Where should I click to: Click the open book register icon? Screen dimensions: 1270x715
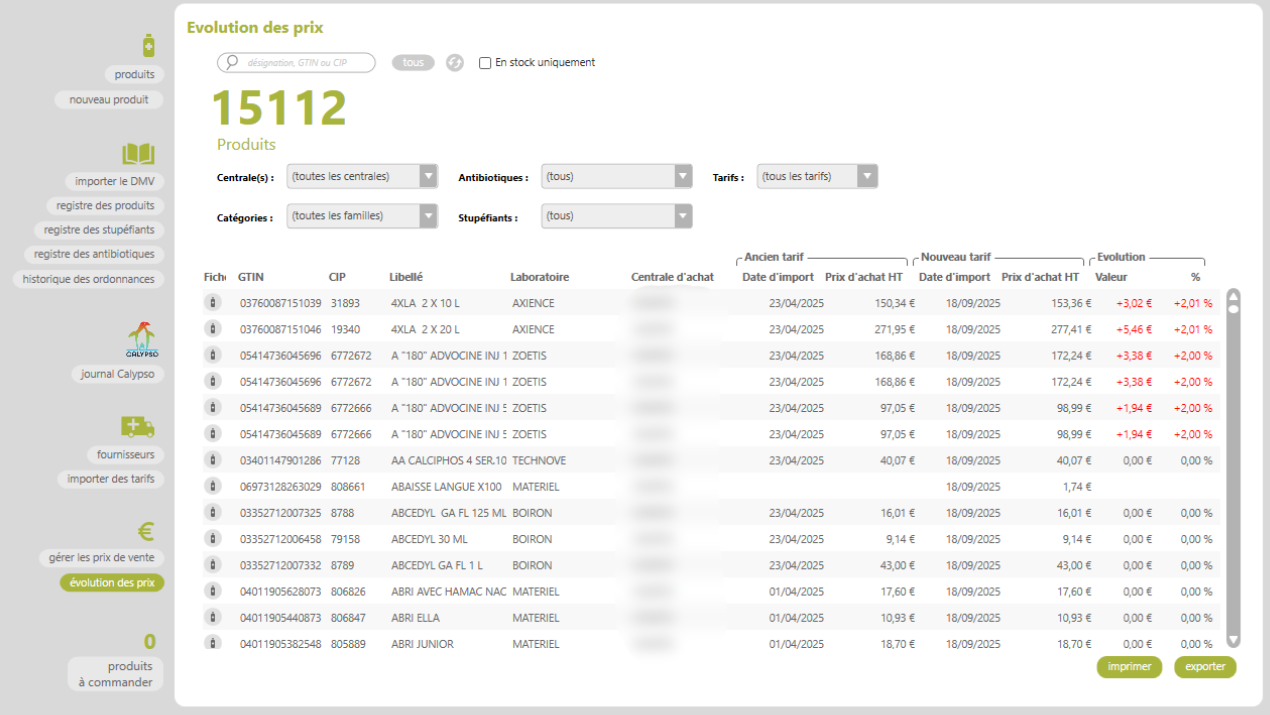[138, 154]
